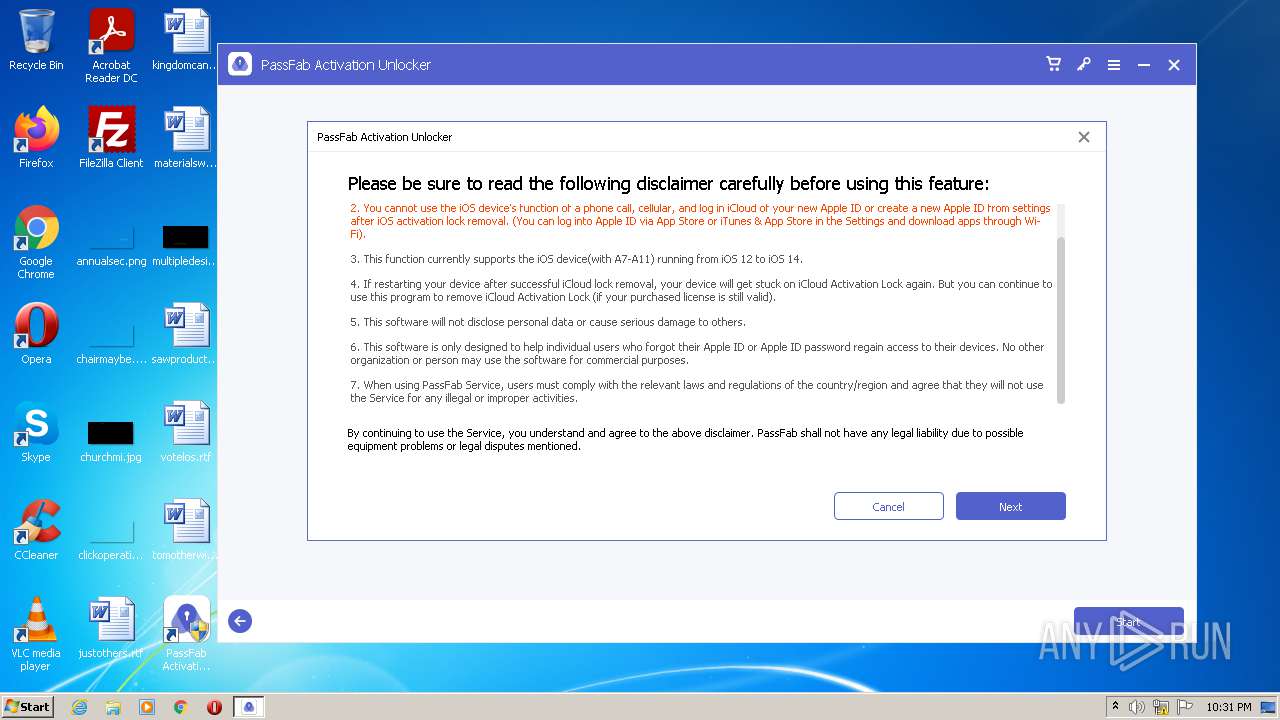Viewport: 1280px width, 720px height.
Task: Show hidden system tray icons arrow
Action: click(1115, 707)
